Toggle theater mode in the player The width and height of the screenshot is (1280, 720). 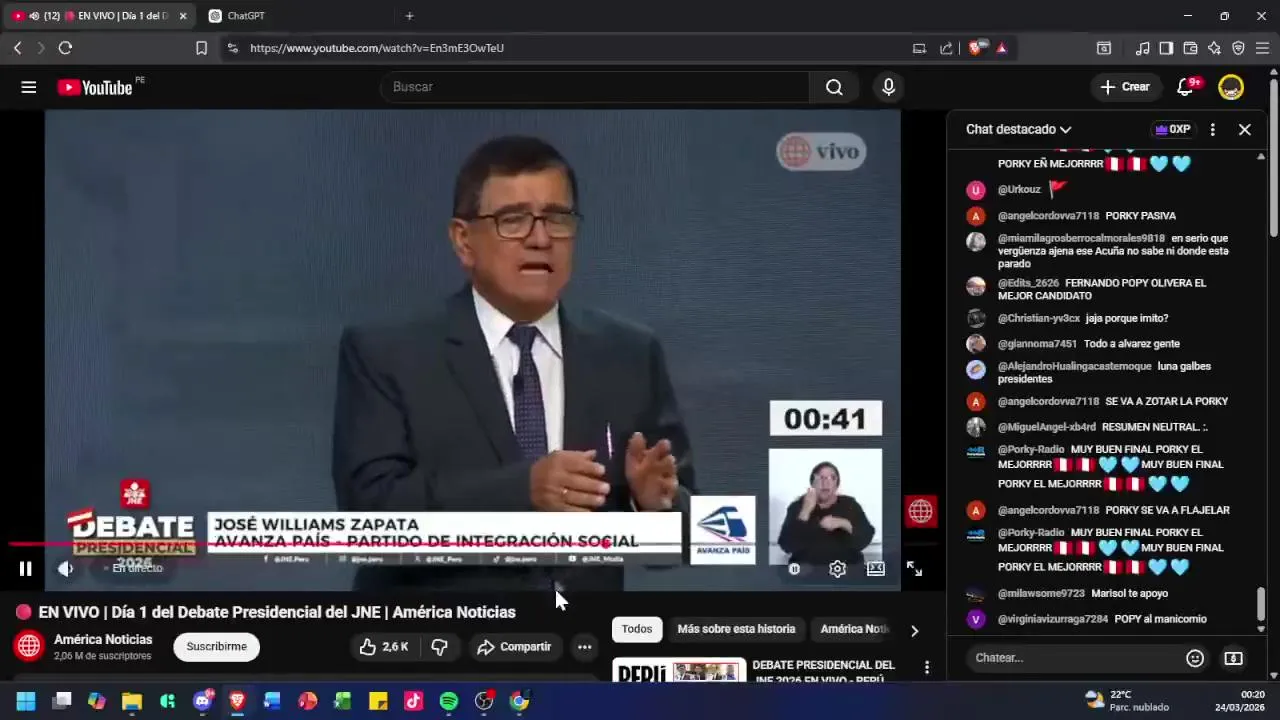pyautogui.click(x=875, y=569)
